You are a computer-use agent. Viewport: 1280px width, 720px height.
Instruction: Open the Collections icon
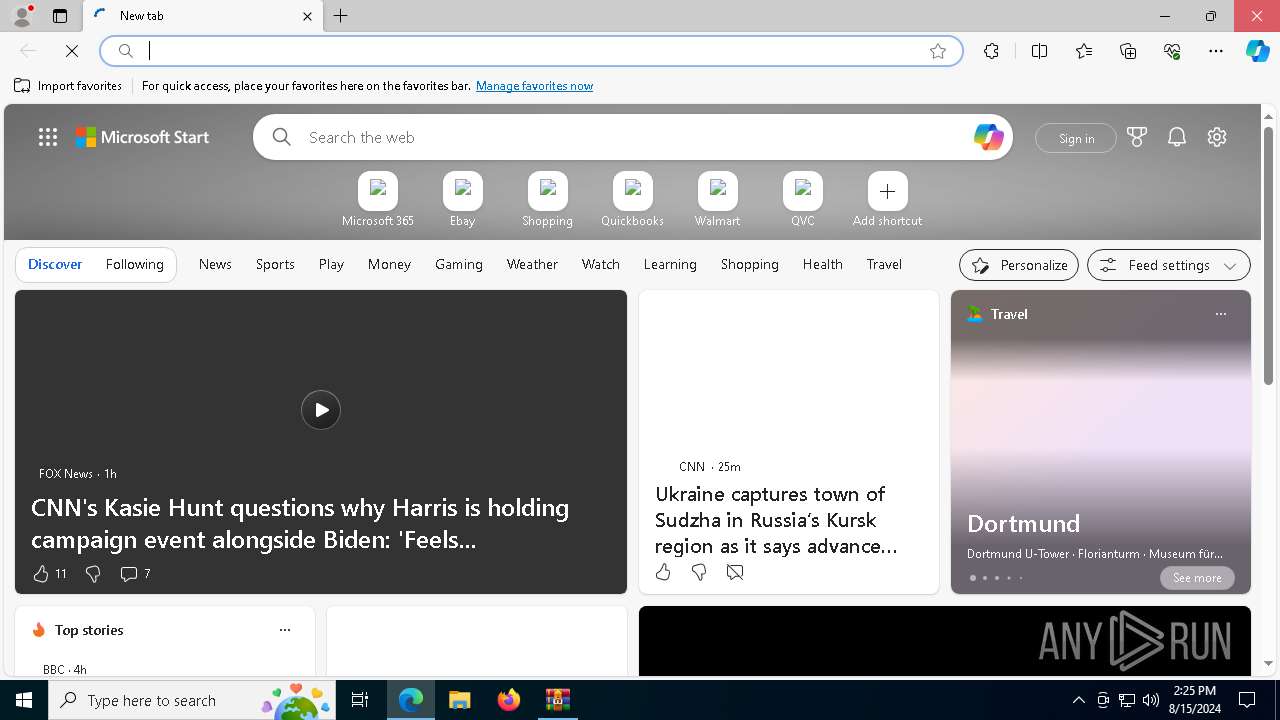pyautogui.click(x=1128, y=51)
